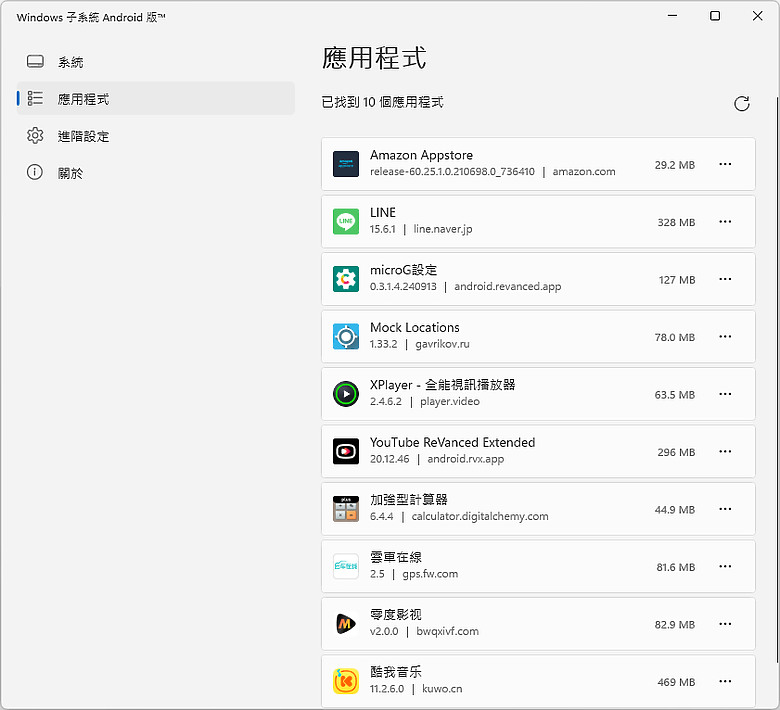
Task: Click the Mock Locations app icon
Action: [x=346, y=336]
